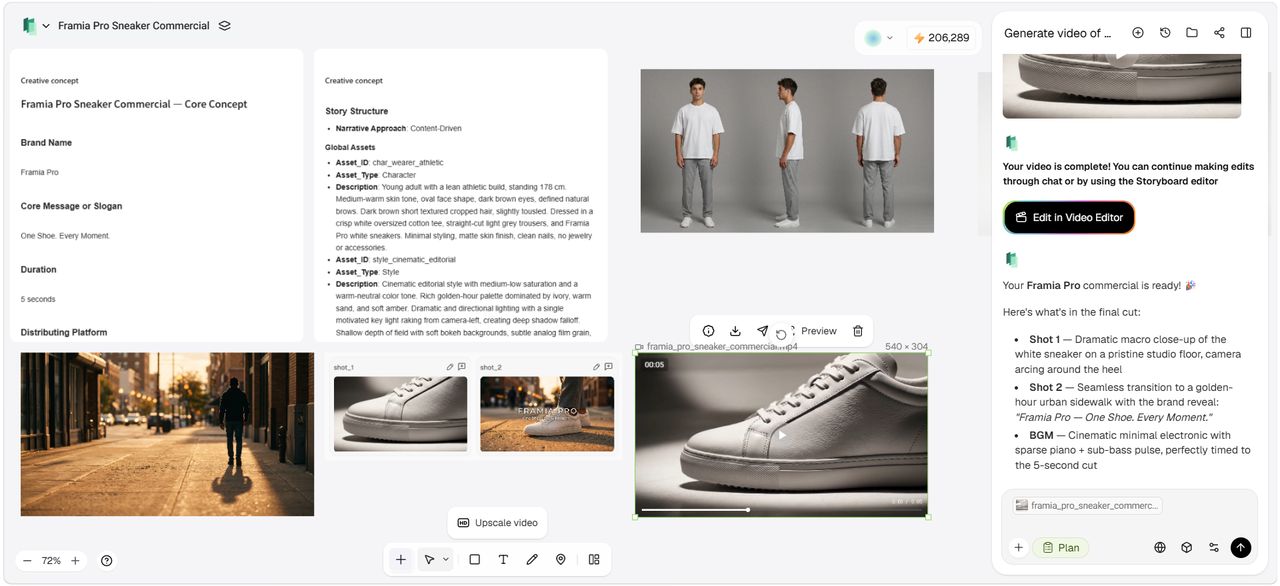
Task: Click the project title Framia Pro Sneaker Commercial
Action: tap(134, 26)
